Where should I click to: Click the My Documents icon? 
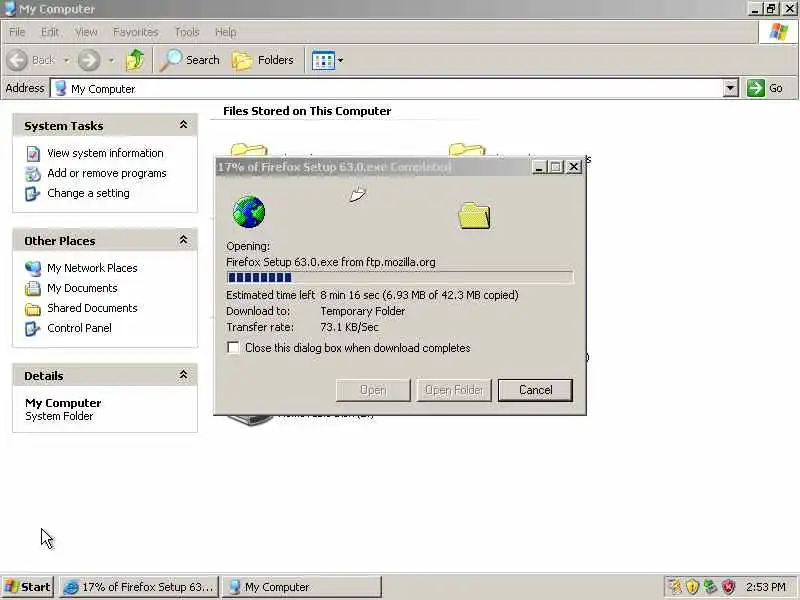33,288
